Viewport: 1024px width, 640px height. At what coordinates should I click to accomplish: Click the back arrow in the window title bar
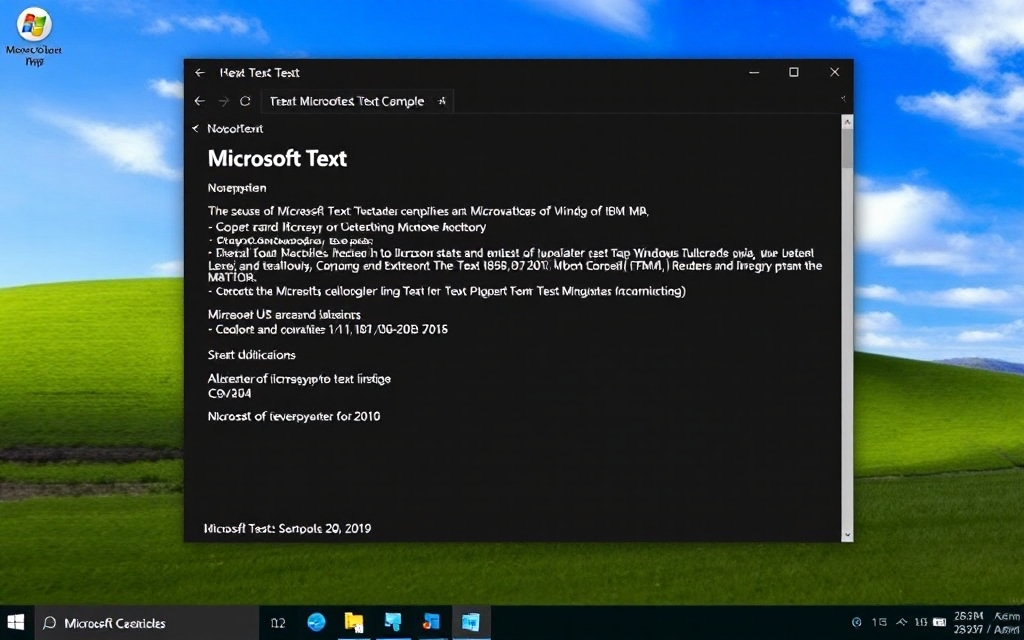[x=200, y=72]
